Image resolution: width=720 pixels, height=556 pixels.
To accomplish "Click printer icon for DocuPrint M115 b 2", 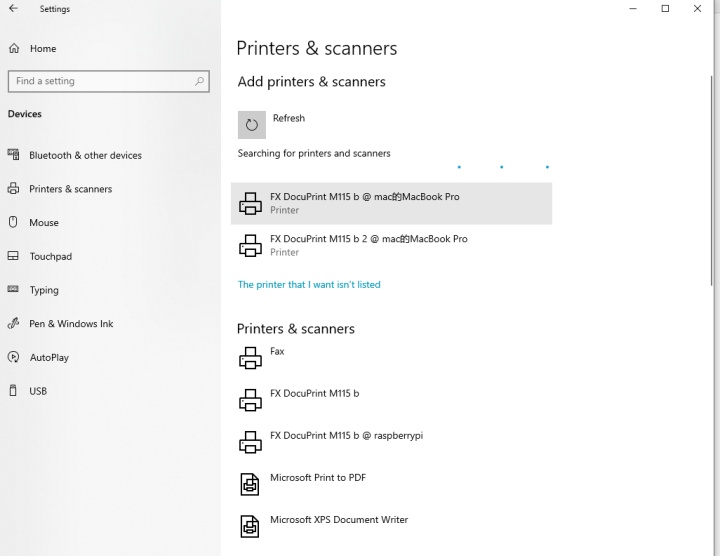I will coord(250,246).
